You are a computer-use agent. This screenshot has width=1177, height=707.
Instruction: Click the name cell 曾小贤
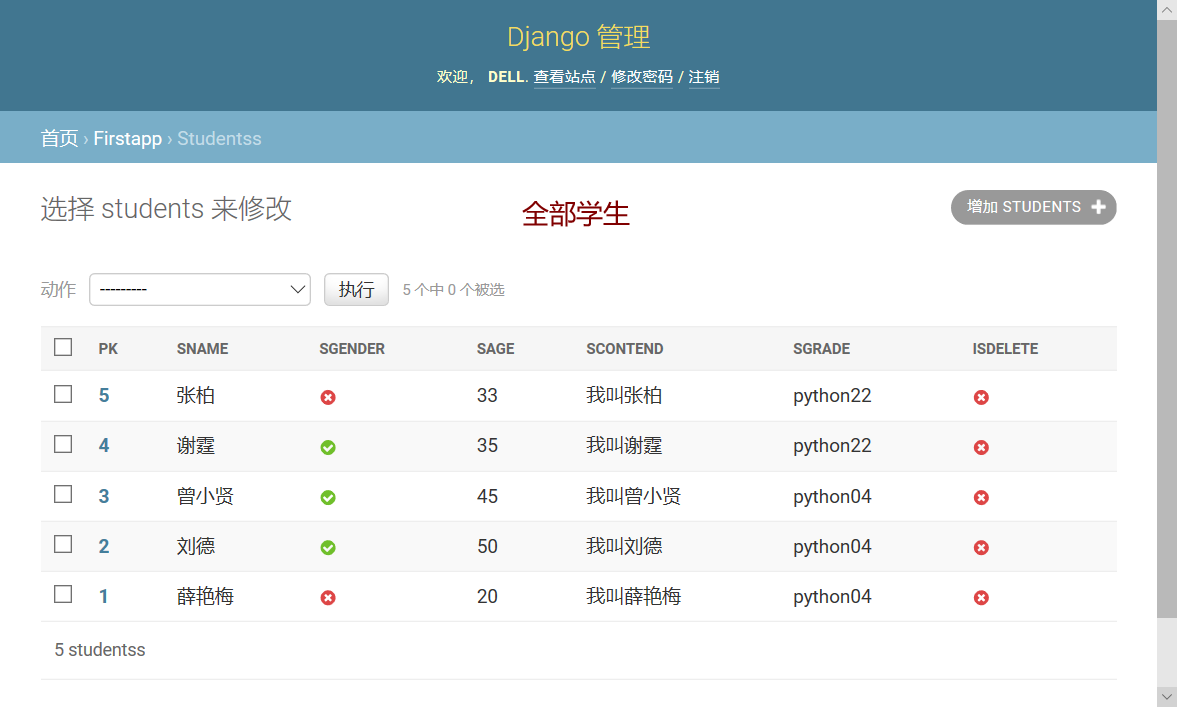point(205,496)
